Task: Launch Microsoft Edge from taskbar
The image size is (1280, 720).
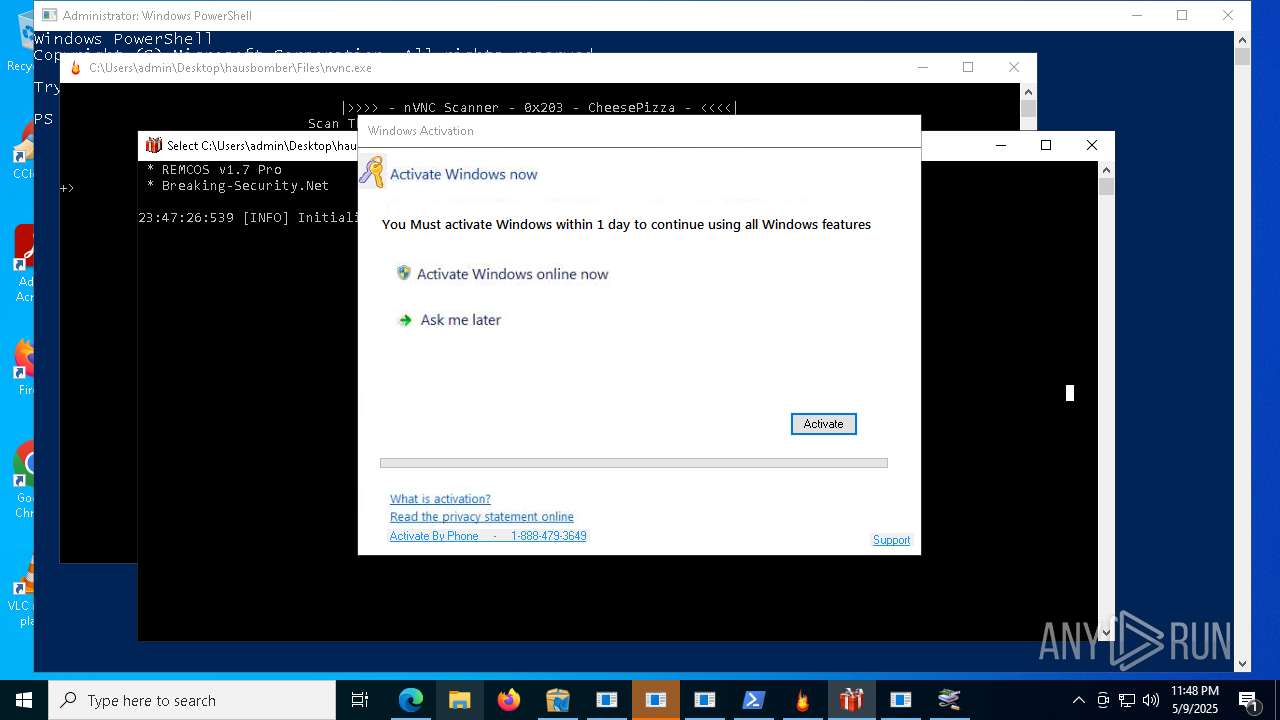Action: [x=411, y=700]
